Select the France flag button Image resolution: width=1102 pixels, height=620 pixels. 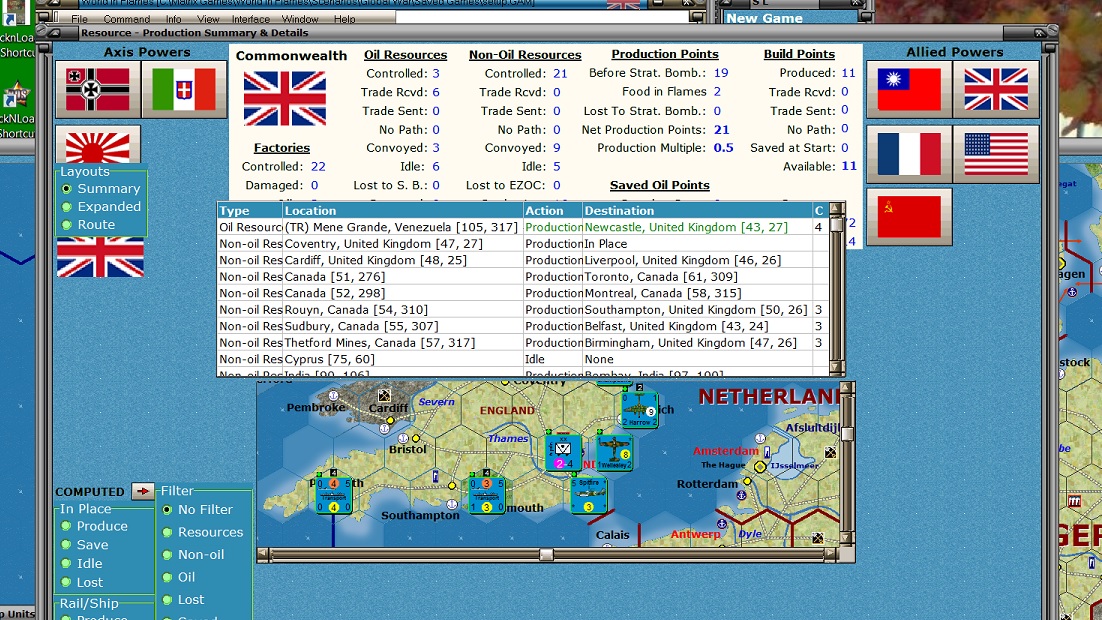908,154
